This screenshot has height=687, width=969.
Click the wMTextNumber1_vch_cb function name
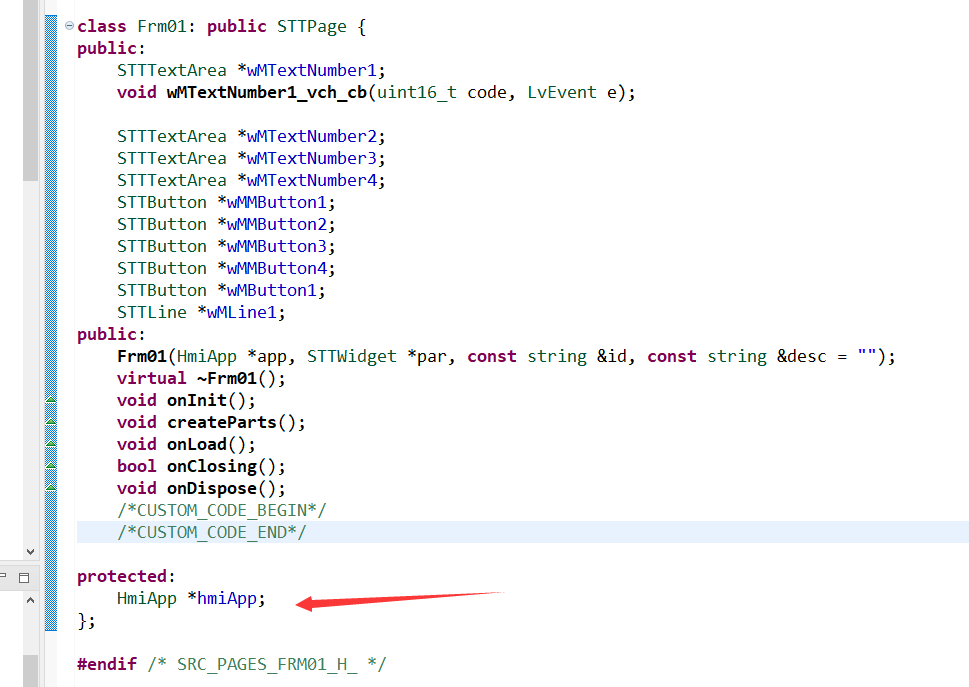(x=266, y=93)
